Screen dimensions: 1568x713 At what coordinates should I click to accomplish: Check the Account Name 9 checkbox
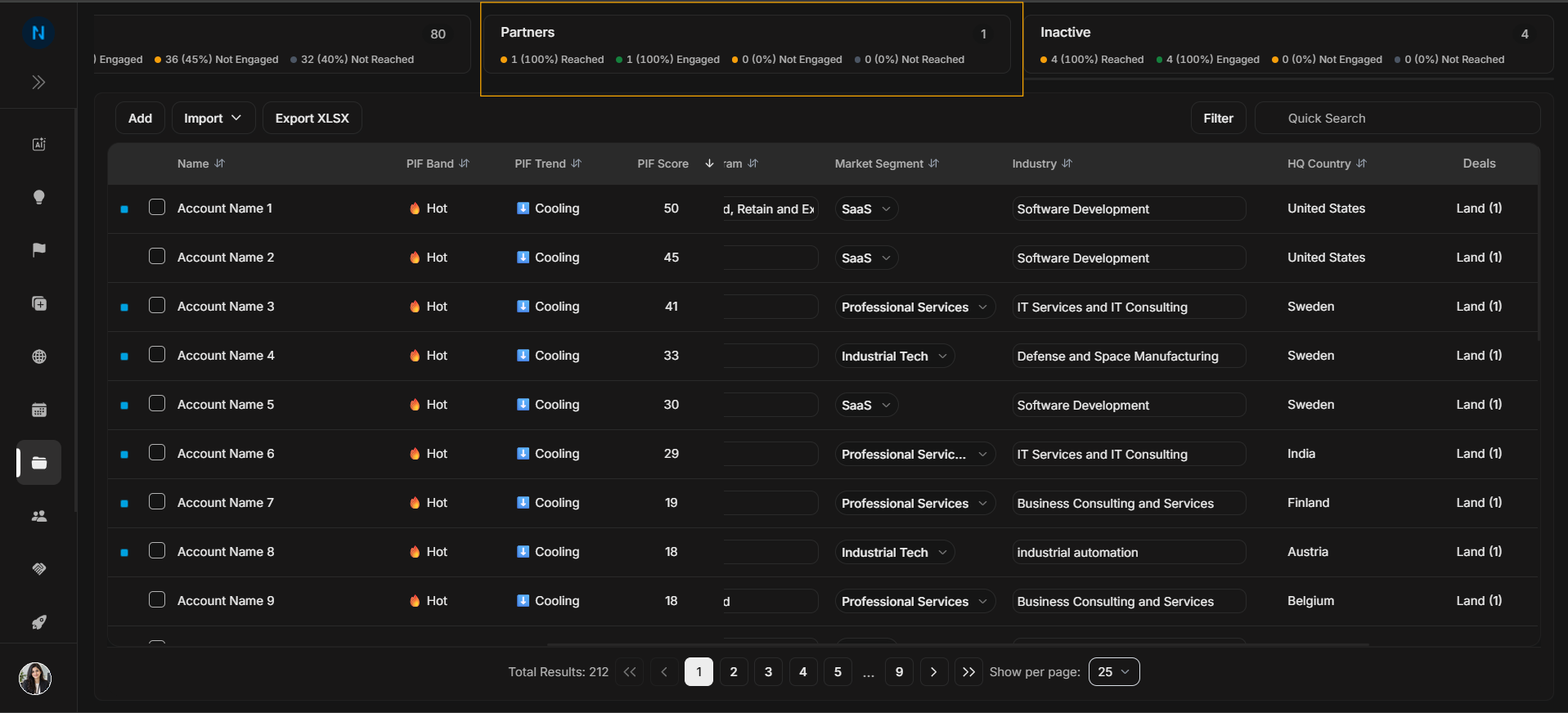pyautogui.click(x=157, y=600)
